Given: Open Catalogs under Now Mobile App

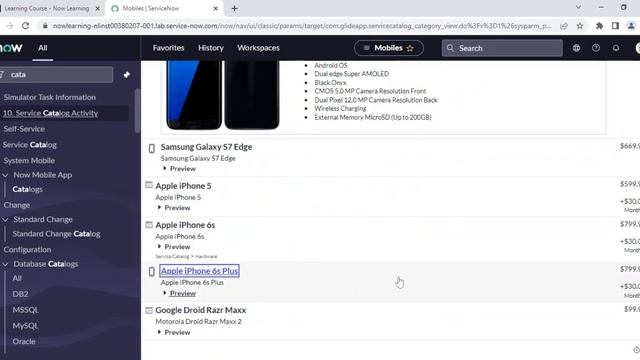Looking at the screenshot, I should [x=27, y=189].
